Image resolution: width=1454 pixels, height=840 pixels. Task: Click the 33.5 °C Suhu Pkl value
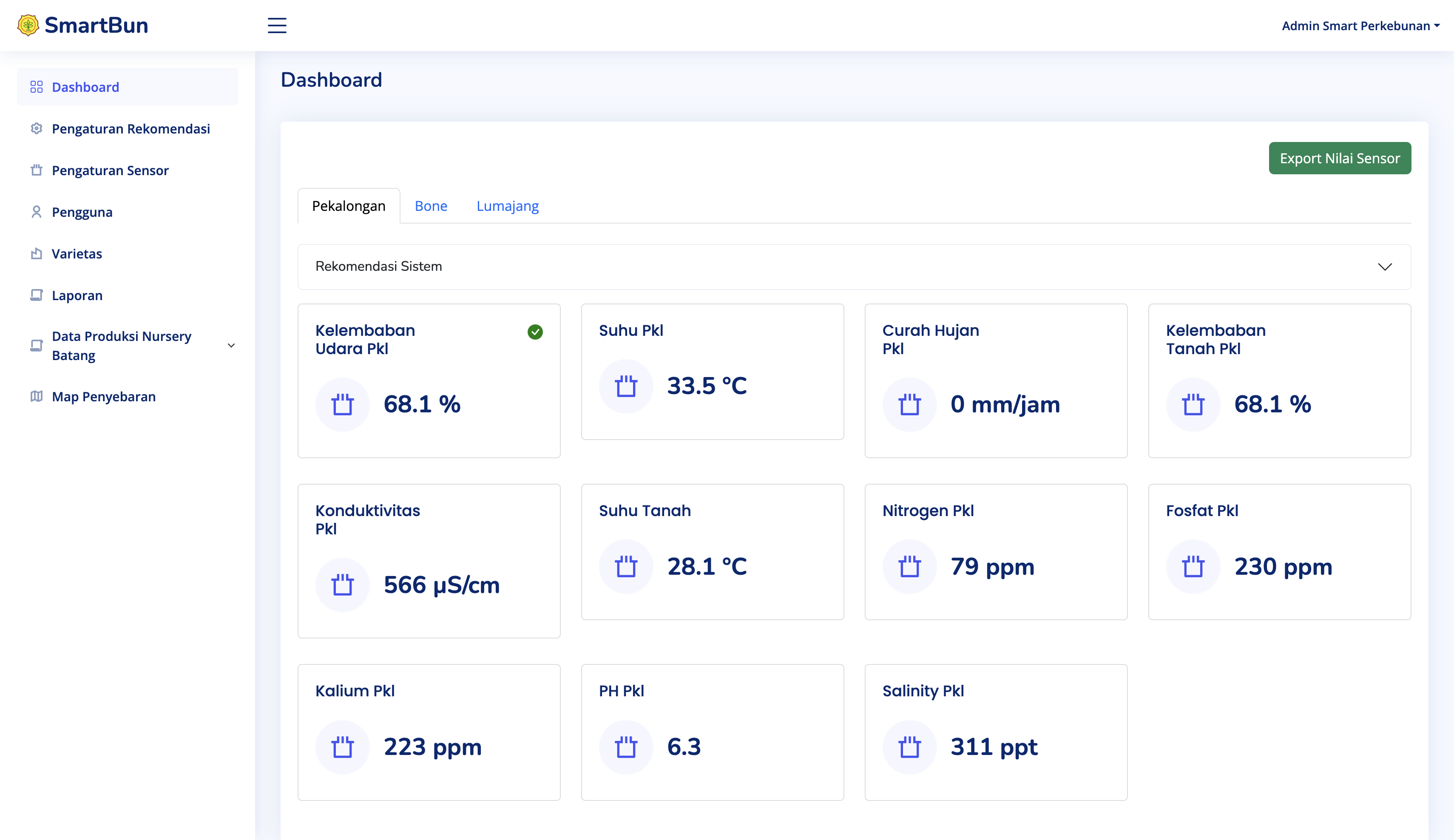[707, 386]
